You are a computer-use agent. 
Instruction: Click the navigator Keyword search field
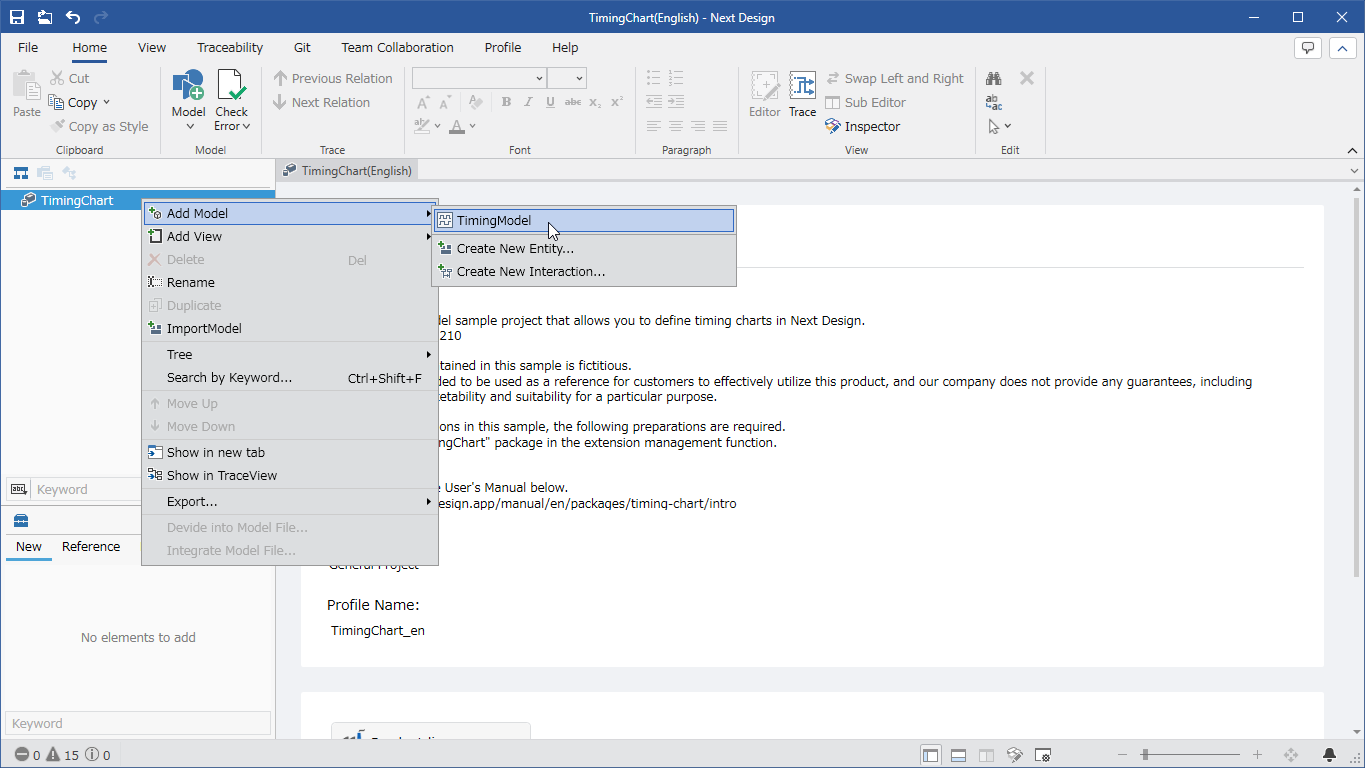(87, 489)
